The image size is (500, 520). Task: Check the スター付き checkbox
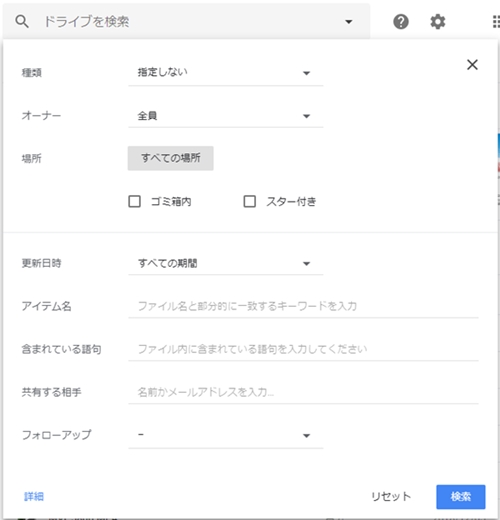(250, 201)
